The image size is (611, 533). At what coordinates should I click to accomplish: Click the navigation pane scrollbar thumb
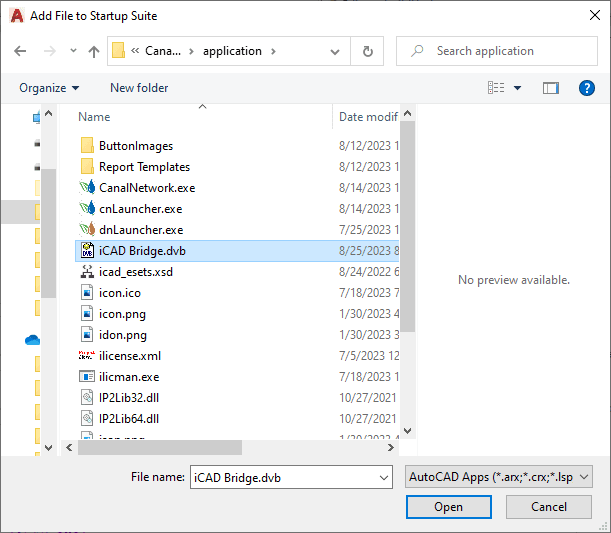(49, 233)
